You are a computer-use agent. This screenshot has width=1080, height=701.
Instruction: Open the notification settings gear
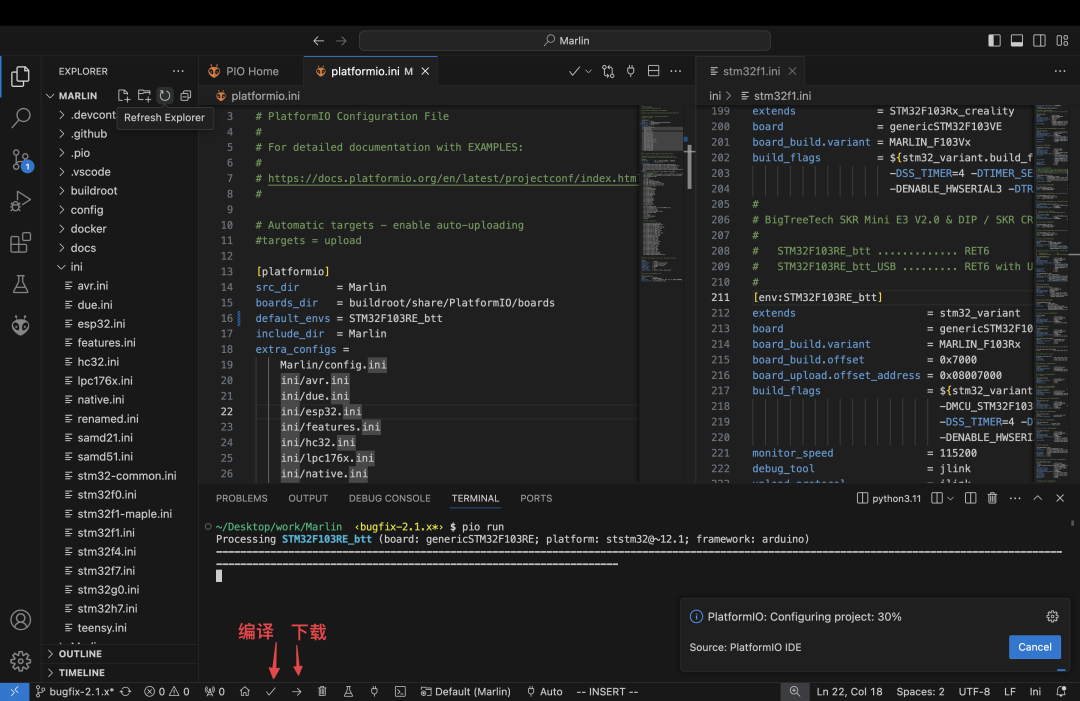(1052, 616)
